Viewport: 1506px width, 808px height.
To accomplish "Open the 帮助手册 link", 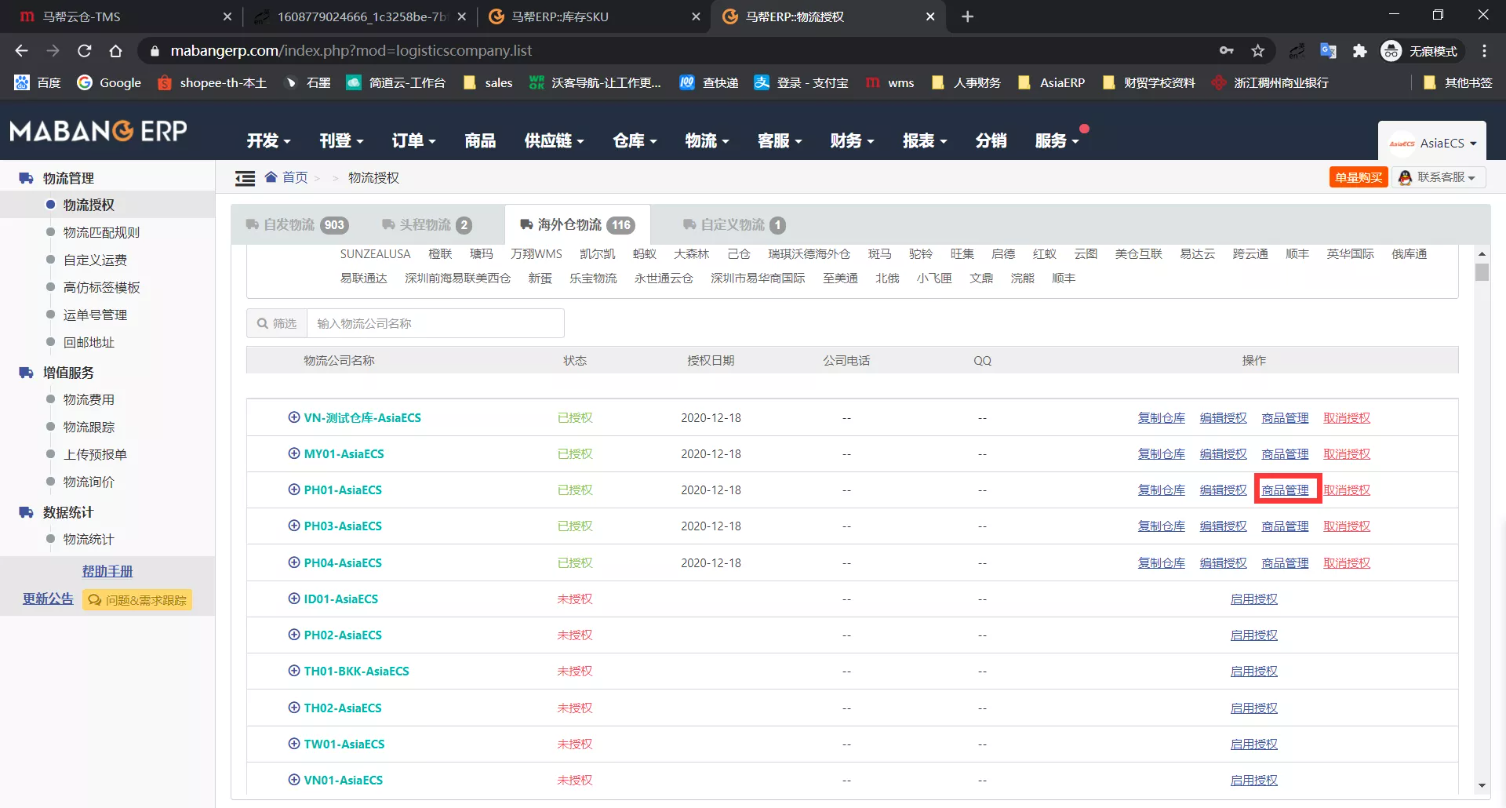I will pyautogui.click(x=107, y=572).
